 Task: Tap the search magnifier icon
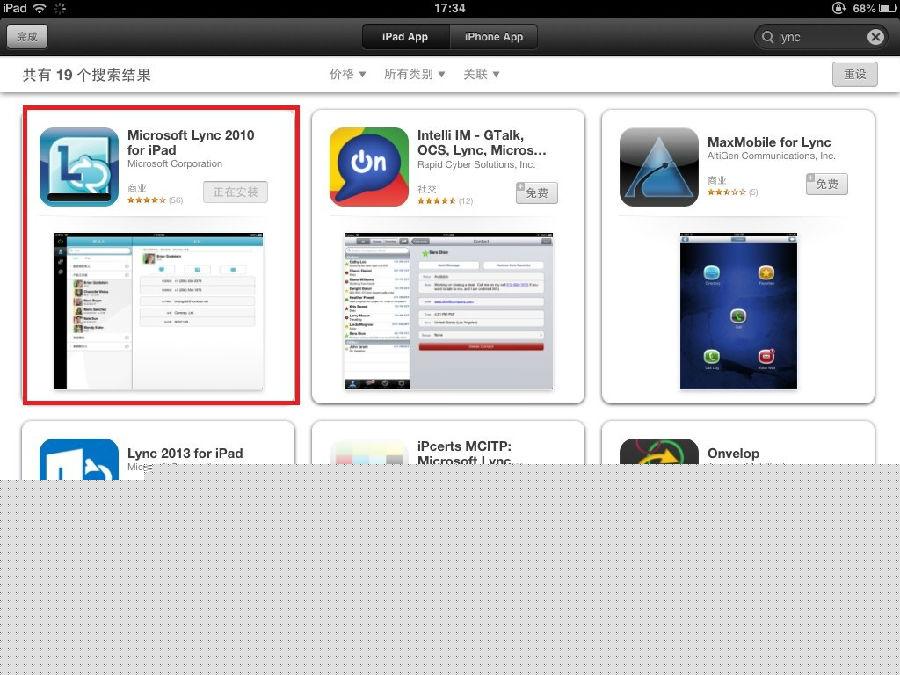point(767,37)
